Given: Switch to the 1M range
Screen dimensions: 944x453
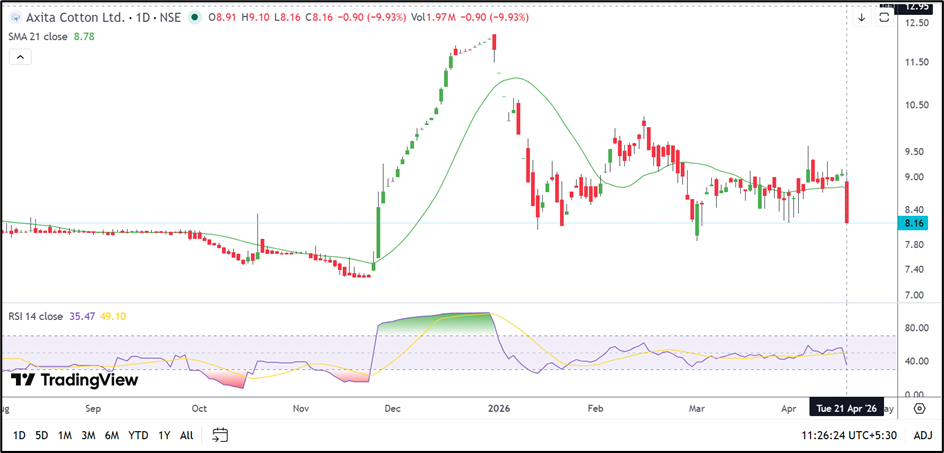Looking at the screenshot, I should click(x=64, y=435).
